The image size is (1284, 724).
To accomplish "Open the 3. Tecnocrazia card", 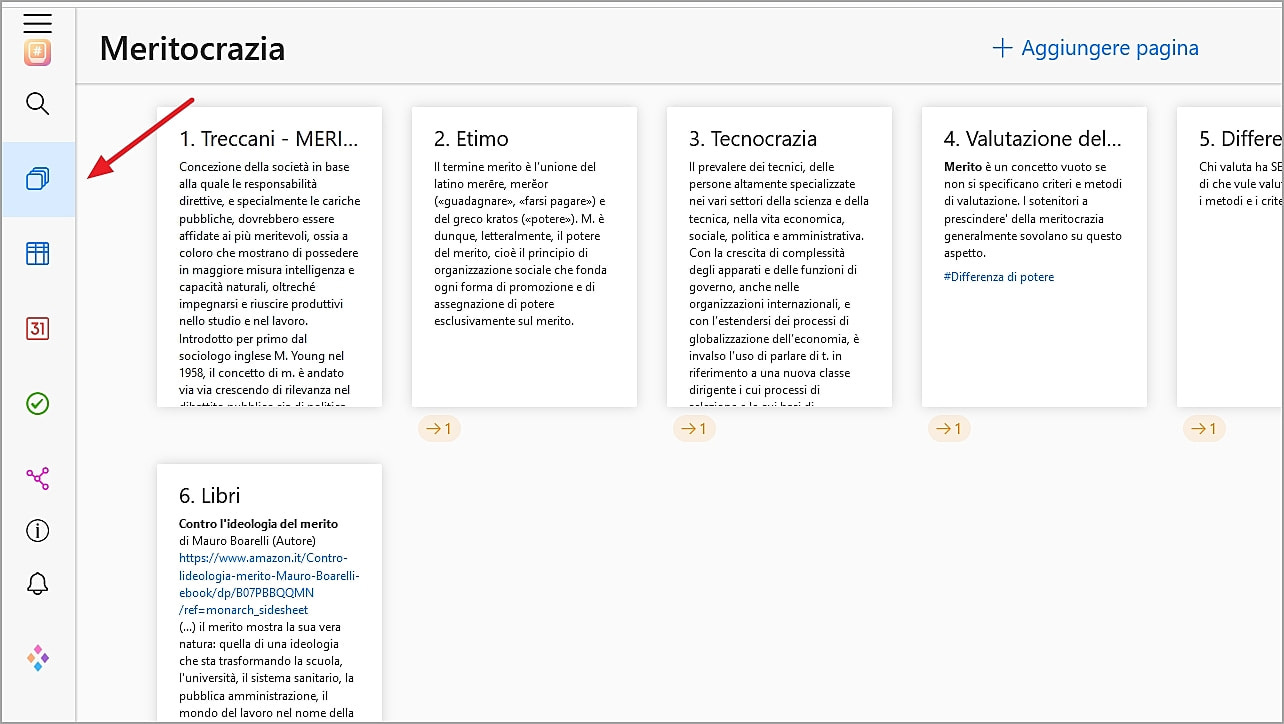I will coord(779,257).
